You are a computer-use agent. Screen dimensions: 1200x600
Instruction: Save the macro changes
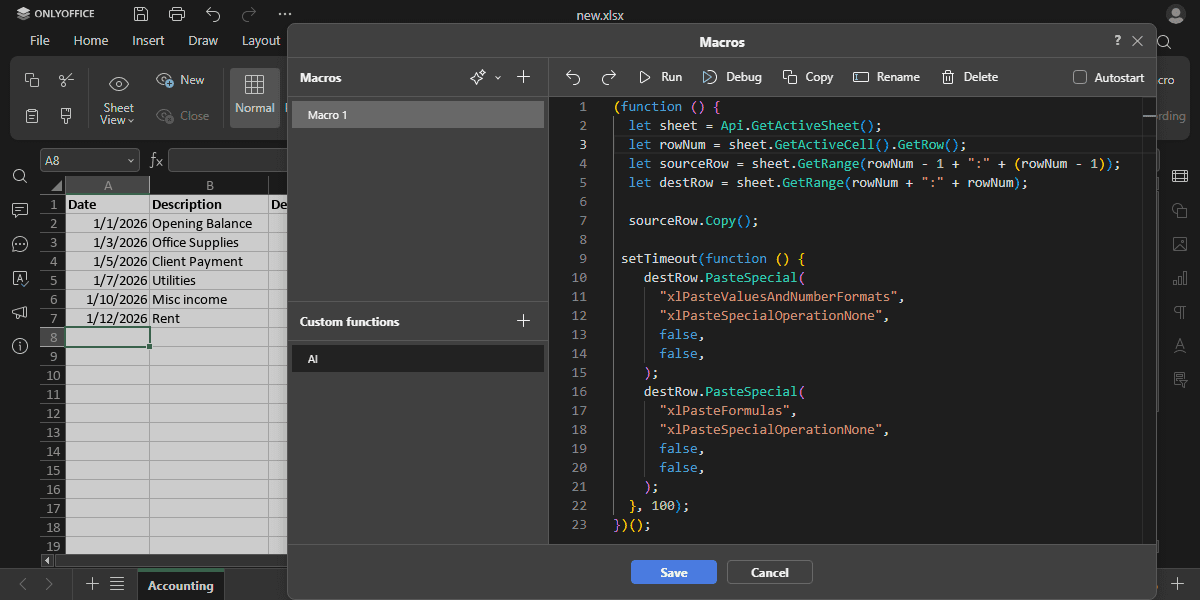pos(673,572)
